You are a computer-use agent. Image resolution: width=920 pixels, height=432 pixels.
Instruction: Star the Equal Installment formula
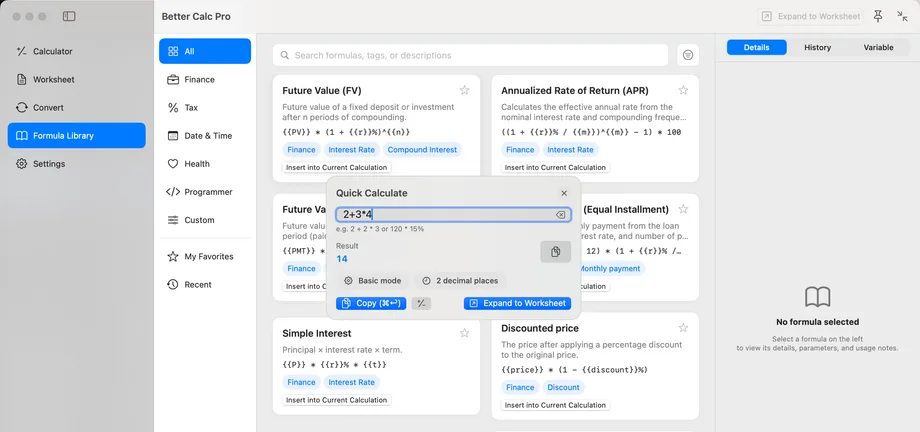coord(683,209)
